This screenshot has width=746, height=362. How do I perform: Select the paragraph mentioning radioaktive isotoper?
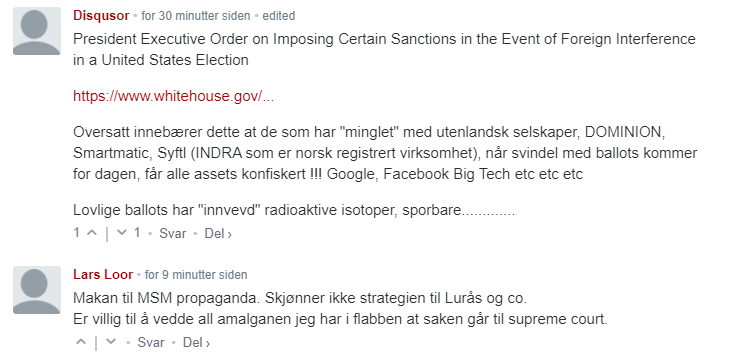coord(294,210)
